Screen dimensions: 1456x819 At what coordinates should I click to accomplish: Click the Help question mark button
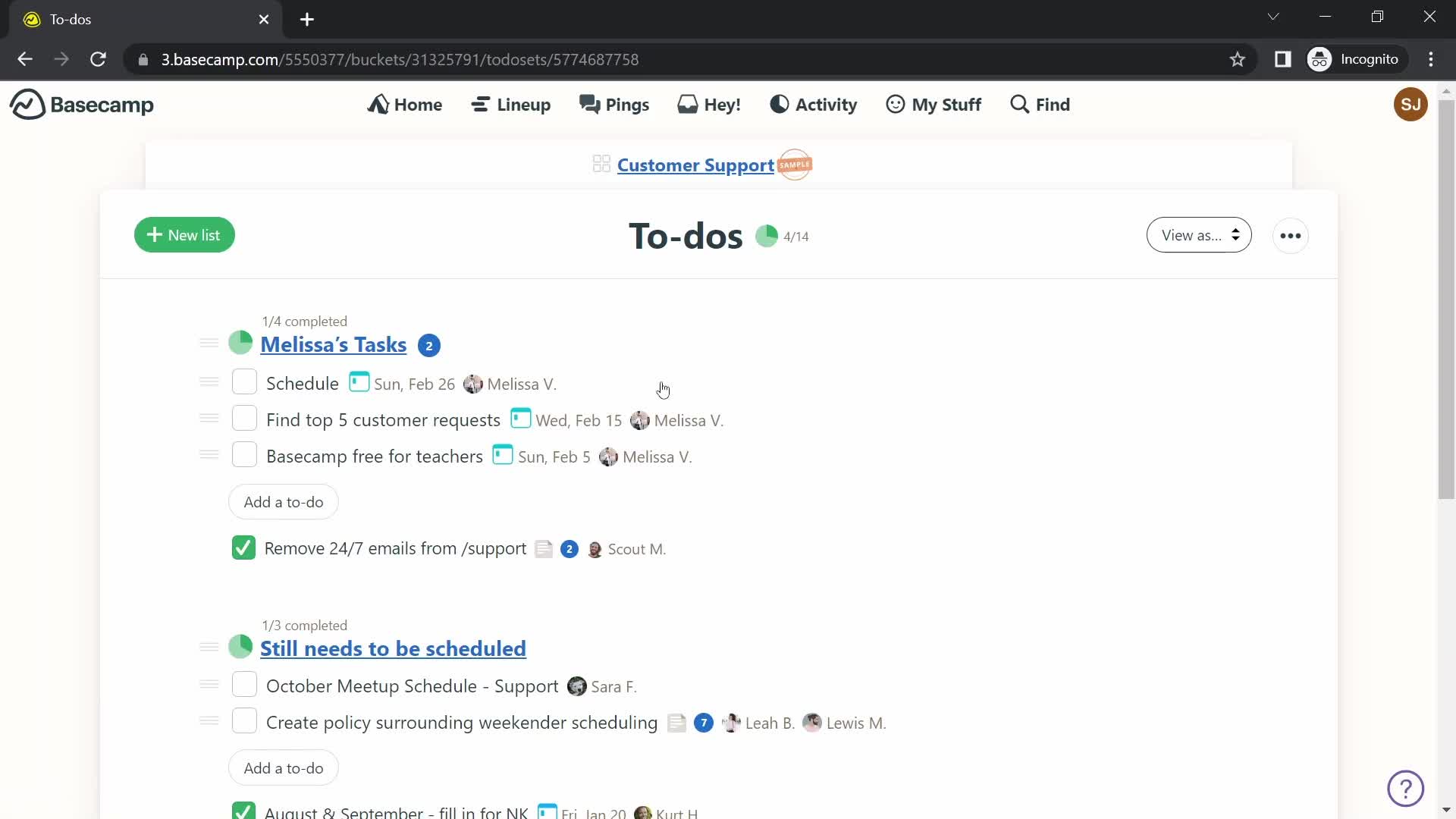(1407, 788)
